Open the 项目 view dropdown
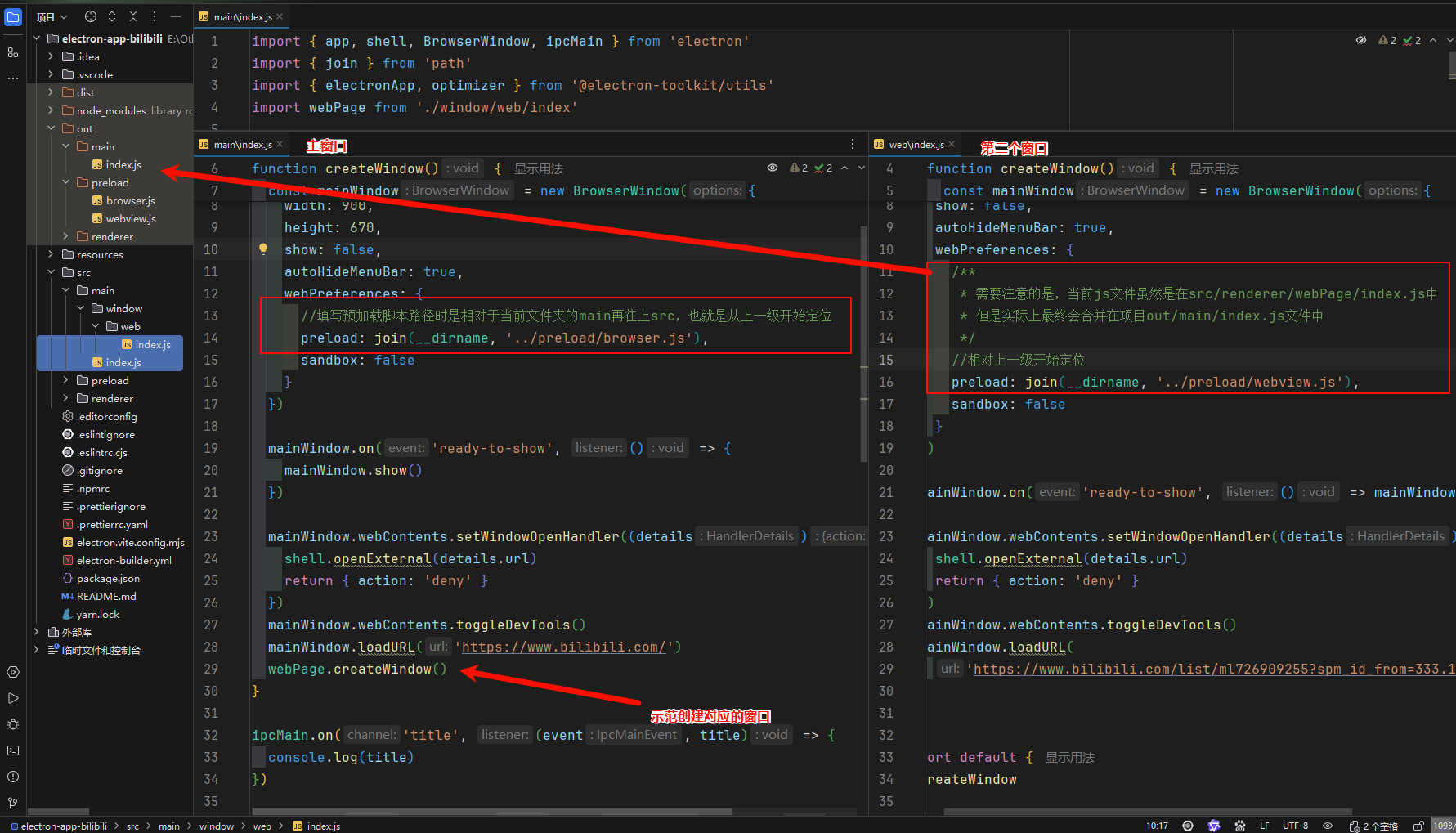Image resolution: width=1456 pixels, height=833 pixels. (x=52, y=16)
